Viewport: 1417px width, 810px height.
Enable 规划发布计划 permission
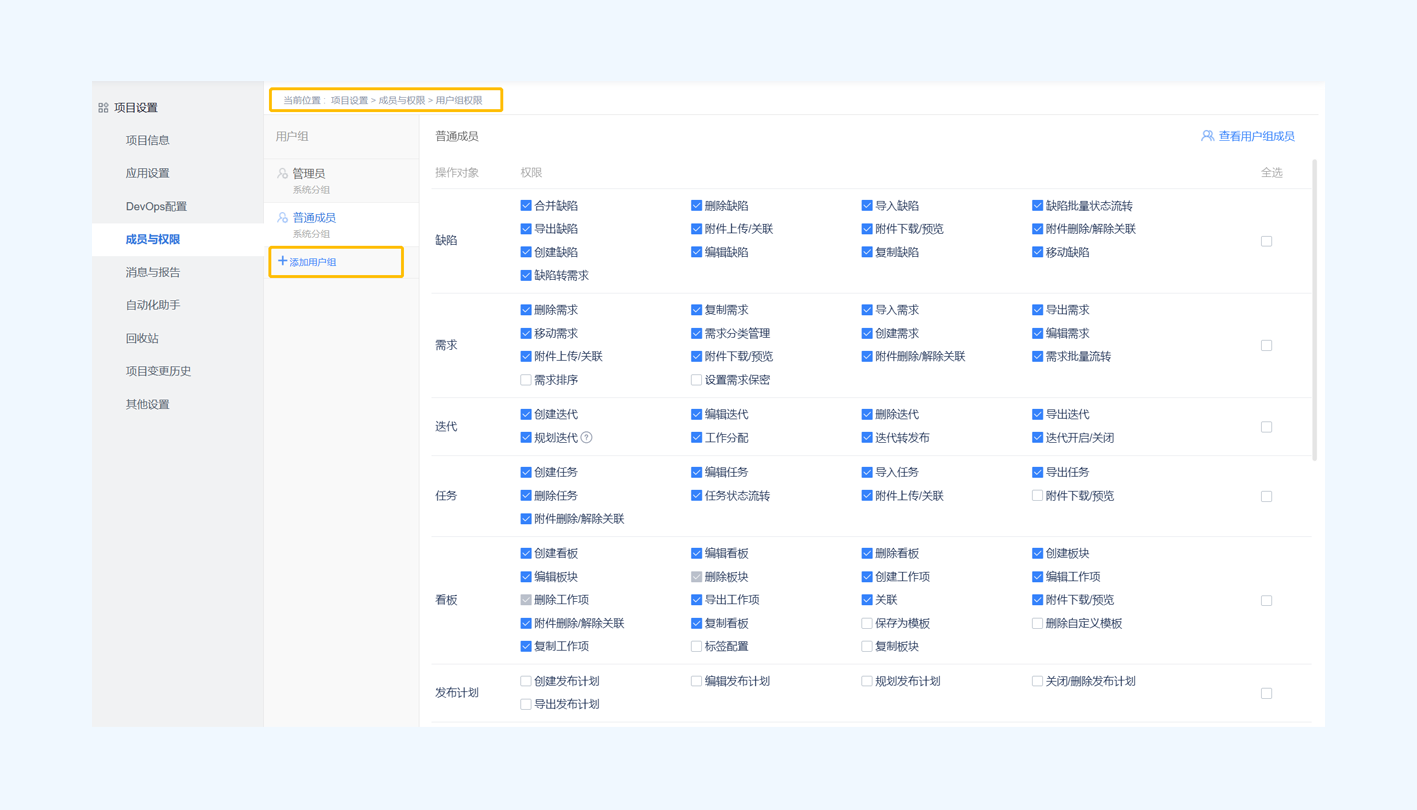pos(867,681)
